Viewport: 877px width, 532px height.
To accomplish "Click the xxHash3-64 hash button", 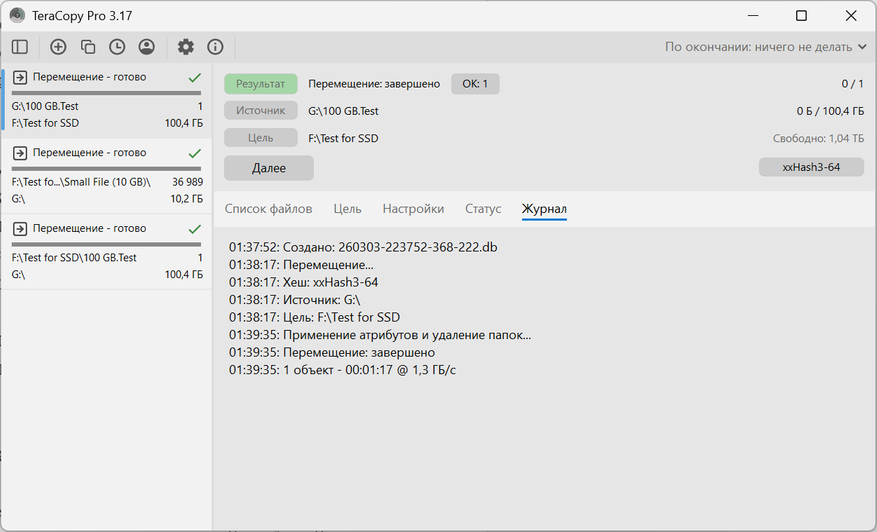I will pyautogui.click(x=812, y=167).
